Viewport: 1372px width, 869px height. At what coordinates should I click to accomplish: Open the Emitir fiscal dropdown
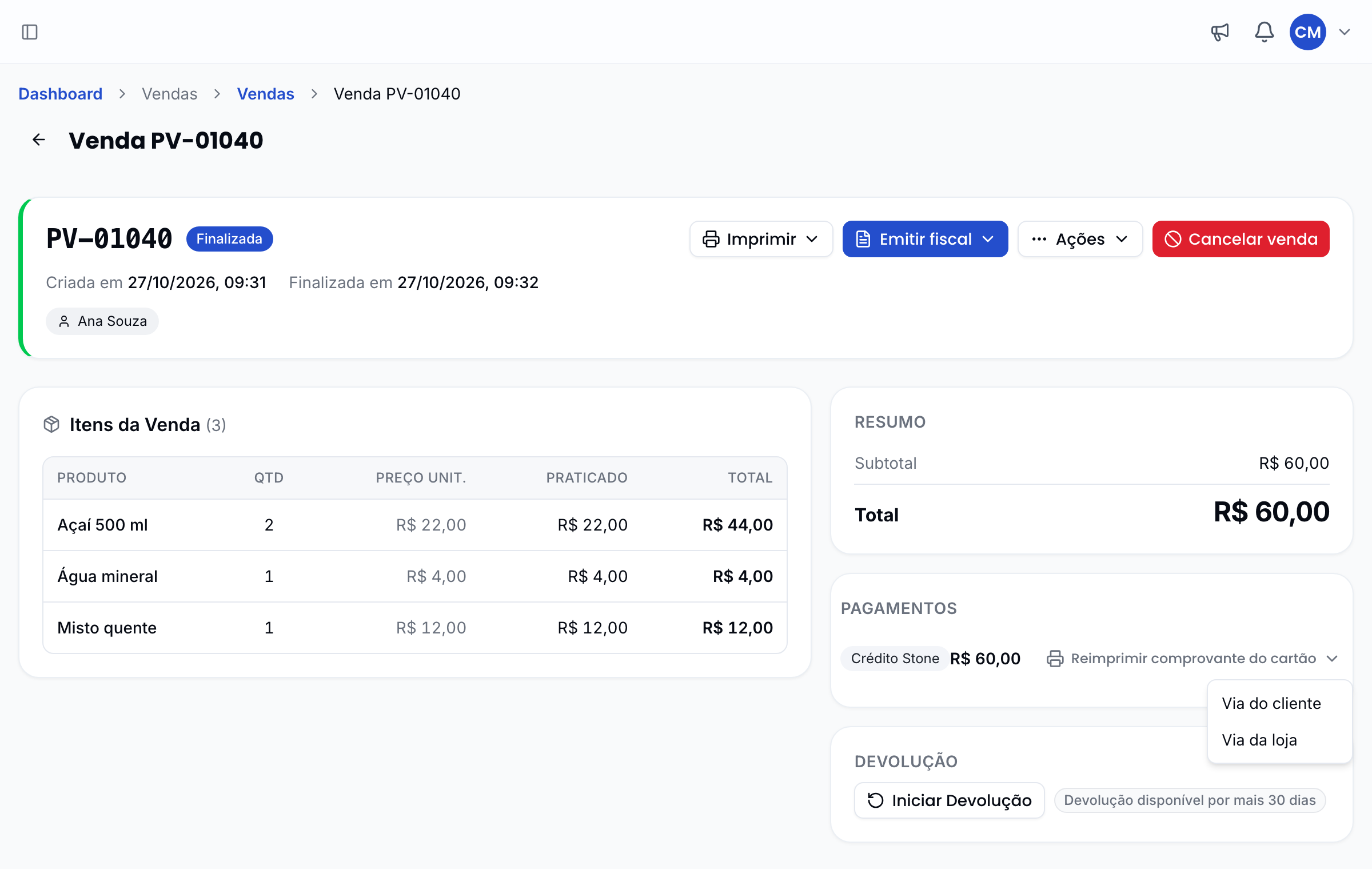tap(925, 239)
